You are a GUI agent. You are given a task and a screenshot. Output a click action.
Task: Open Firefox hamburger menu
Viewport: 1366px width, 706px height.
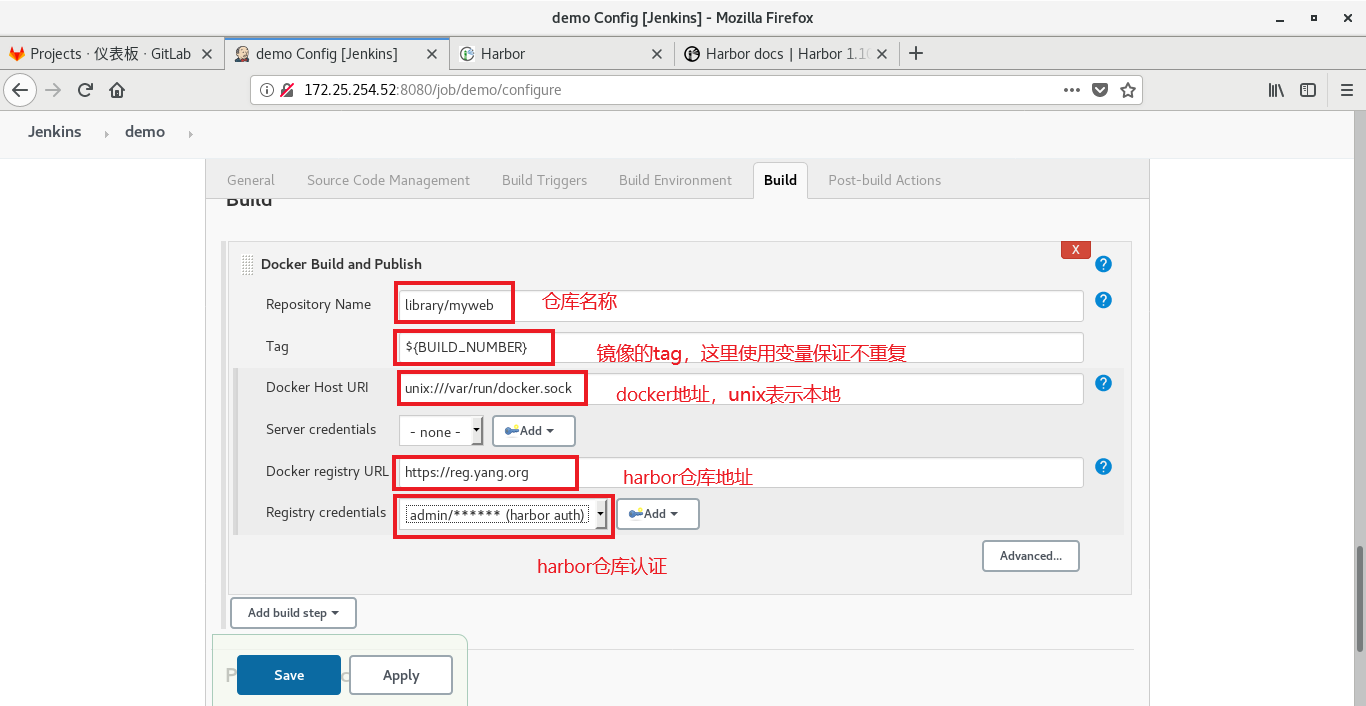pyautogui.click(x=1346, y=90)
